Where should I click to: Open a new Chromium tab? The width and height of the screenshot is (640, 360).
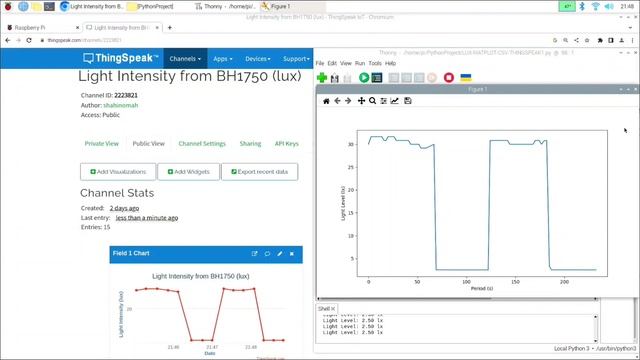click(x=169, y=27)
